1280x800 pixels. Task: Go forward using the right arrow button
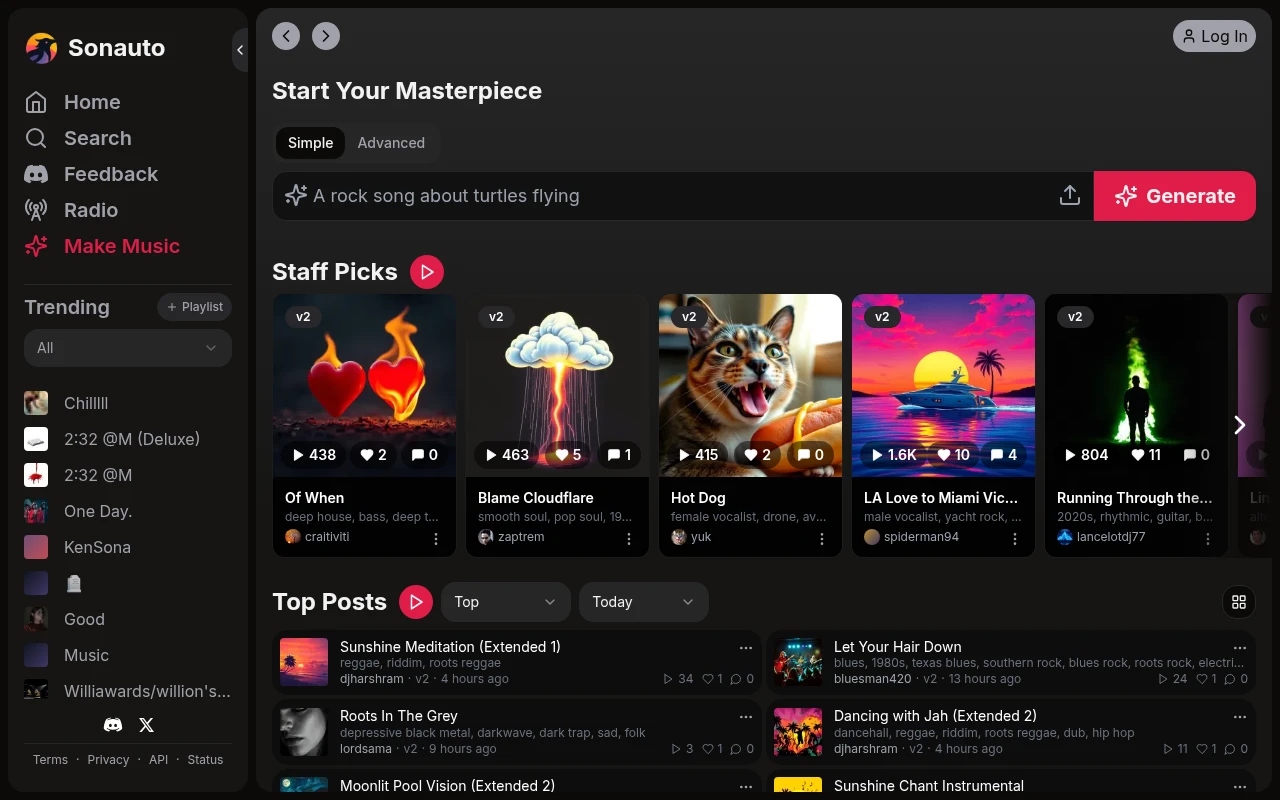(326, 36)
